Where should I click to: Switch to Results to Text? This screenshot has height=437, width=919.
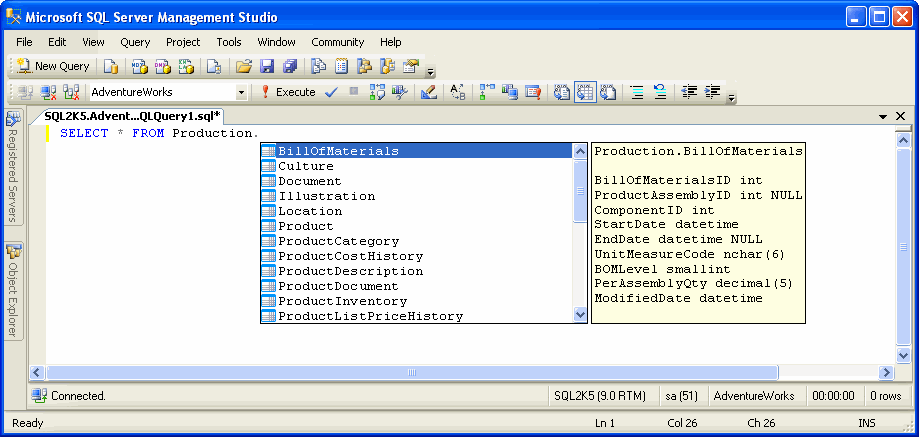[x=562, y=92]
